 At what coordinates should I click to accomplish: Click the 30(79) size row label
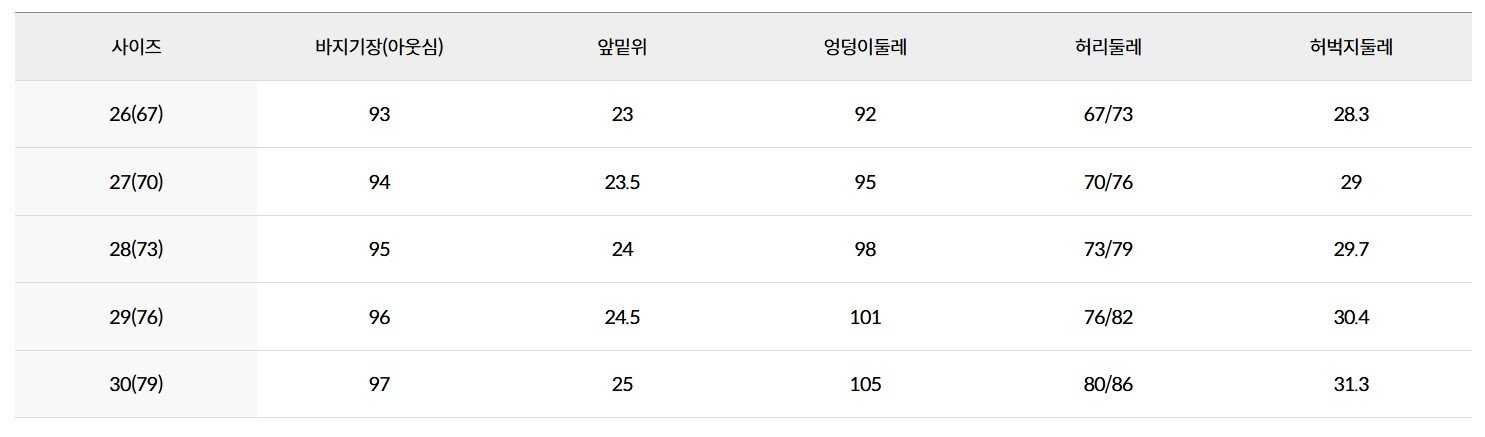136,384
